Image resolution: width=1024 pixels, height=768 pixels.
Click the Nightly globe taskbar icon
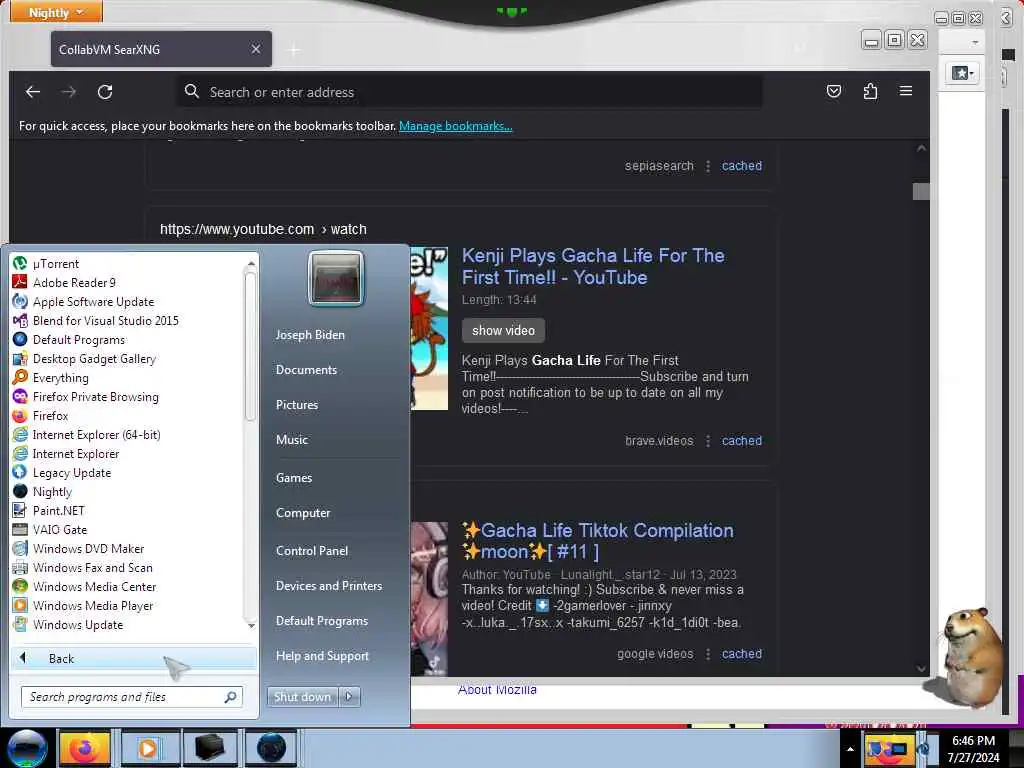pos(271,748)
